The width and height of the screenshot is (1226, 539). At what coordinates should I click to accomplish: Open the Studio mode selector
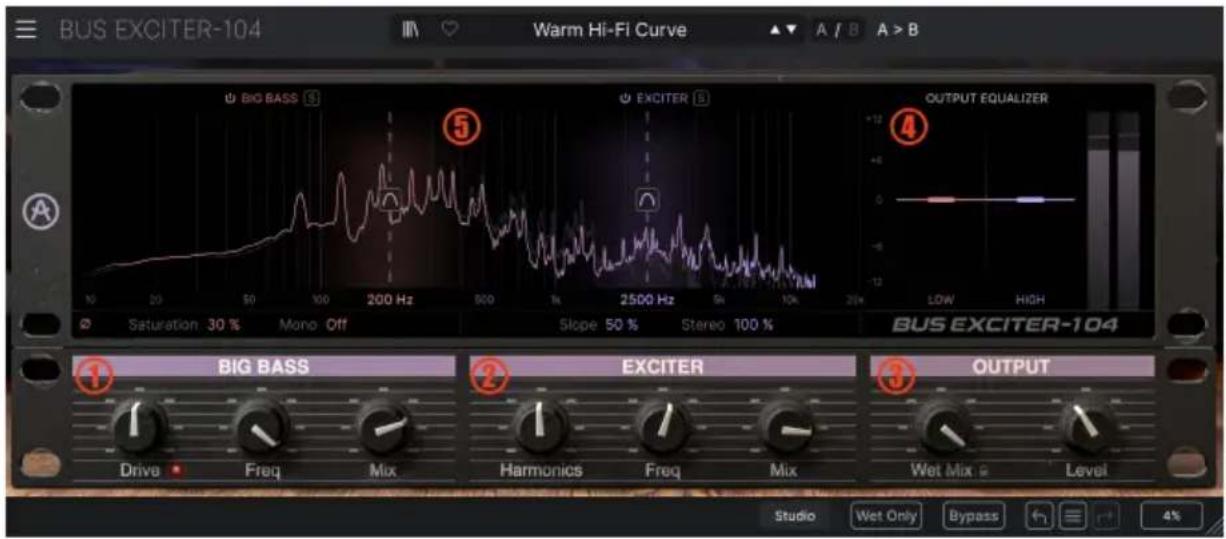coord(795,516)
